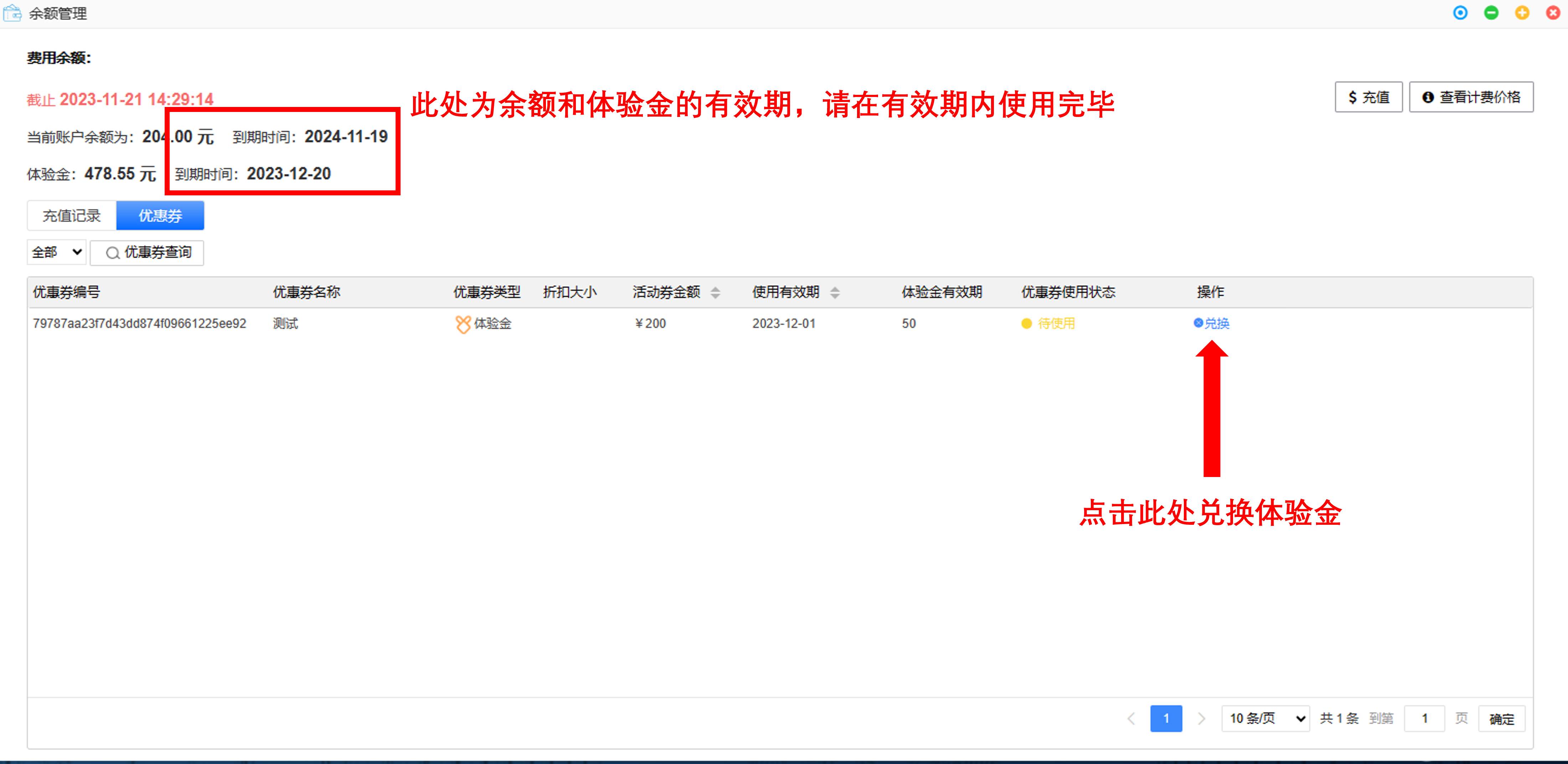Image resolution: width=1568 pixels, height=764 pixels.
Task: Click the 待使用 status text
Action: [1056, 323]
